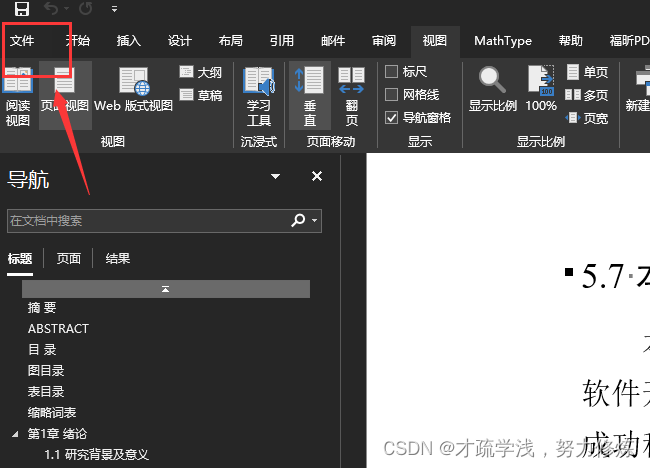Collapse the 第1章 绪论 tree arrow
Screen dimensions: 650x468
pos(15,434)
